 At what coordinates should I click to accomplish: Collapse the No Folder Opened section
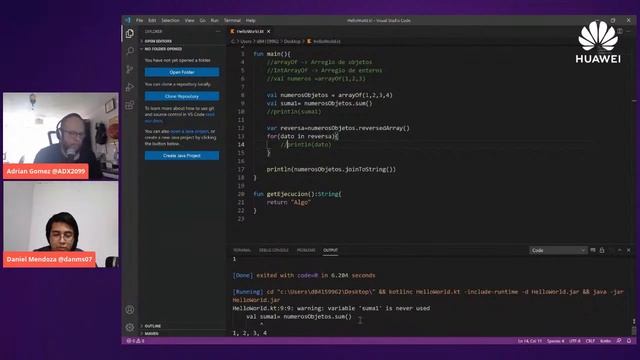tap(163, 49)
